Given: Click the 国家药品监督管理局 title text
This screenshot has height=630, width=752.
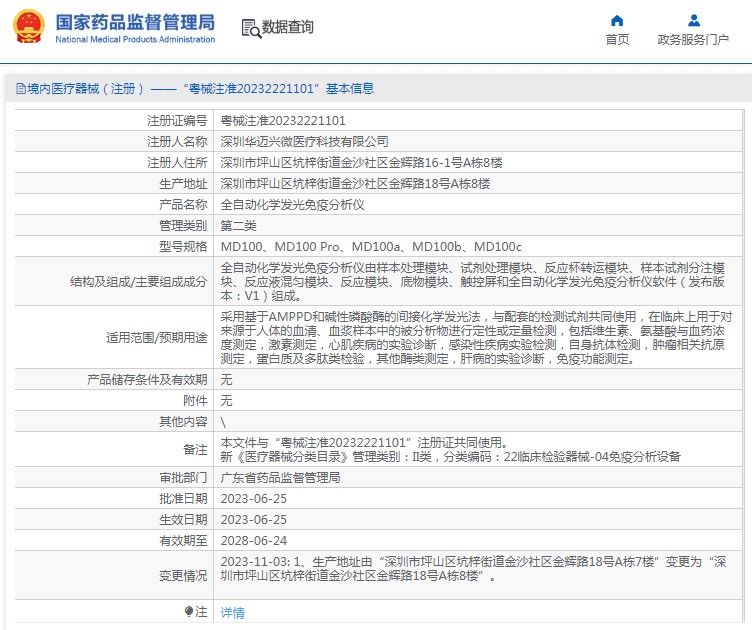Looking at the screenshot, I should [x=134, y=22].
